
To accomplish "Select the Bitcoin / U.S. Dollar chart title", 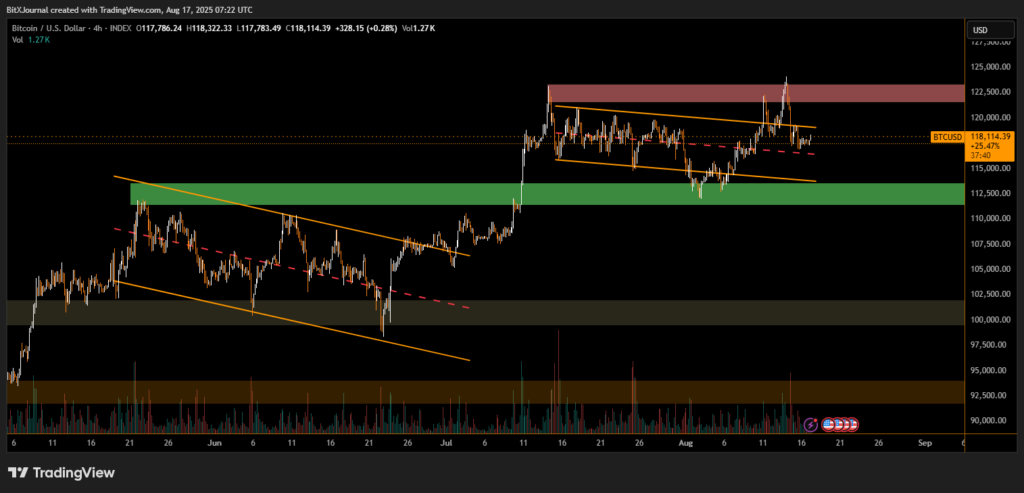I will coord(53,29).
